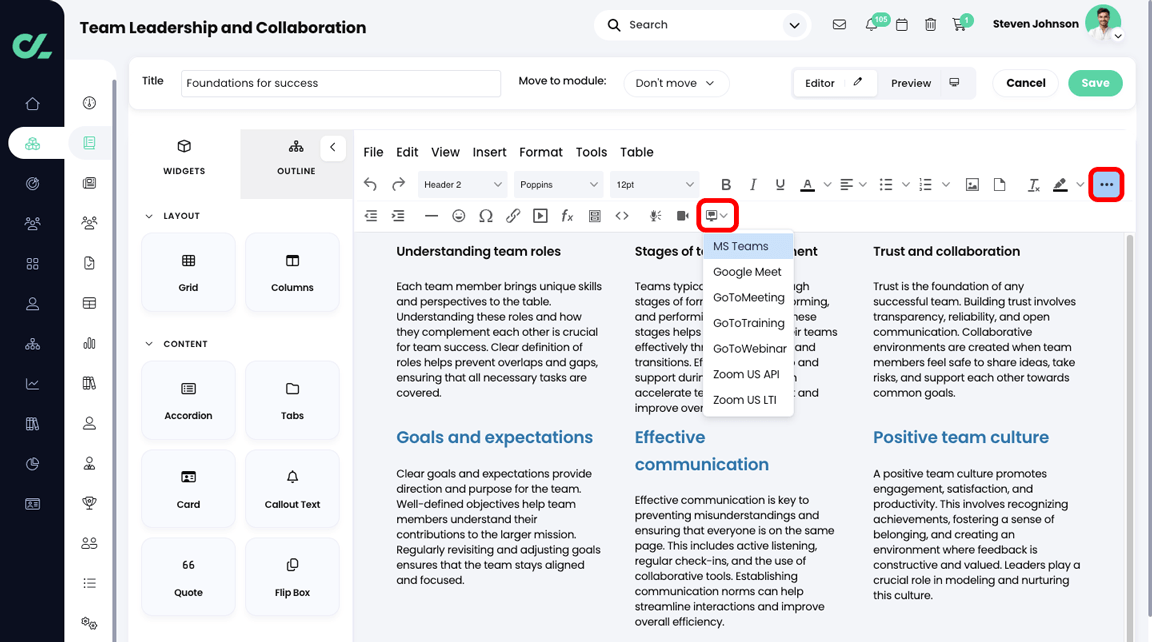
Task: Click the video camera recording icon
Action: point(683,215)
